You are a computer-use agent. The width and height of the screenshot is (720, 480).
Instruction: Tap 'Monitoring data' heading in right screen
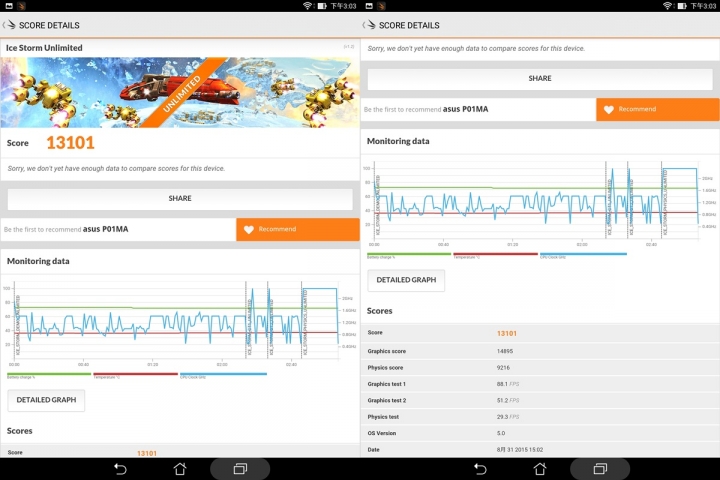(x=398, y=141)
